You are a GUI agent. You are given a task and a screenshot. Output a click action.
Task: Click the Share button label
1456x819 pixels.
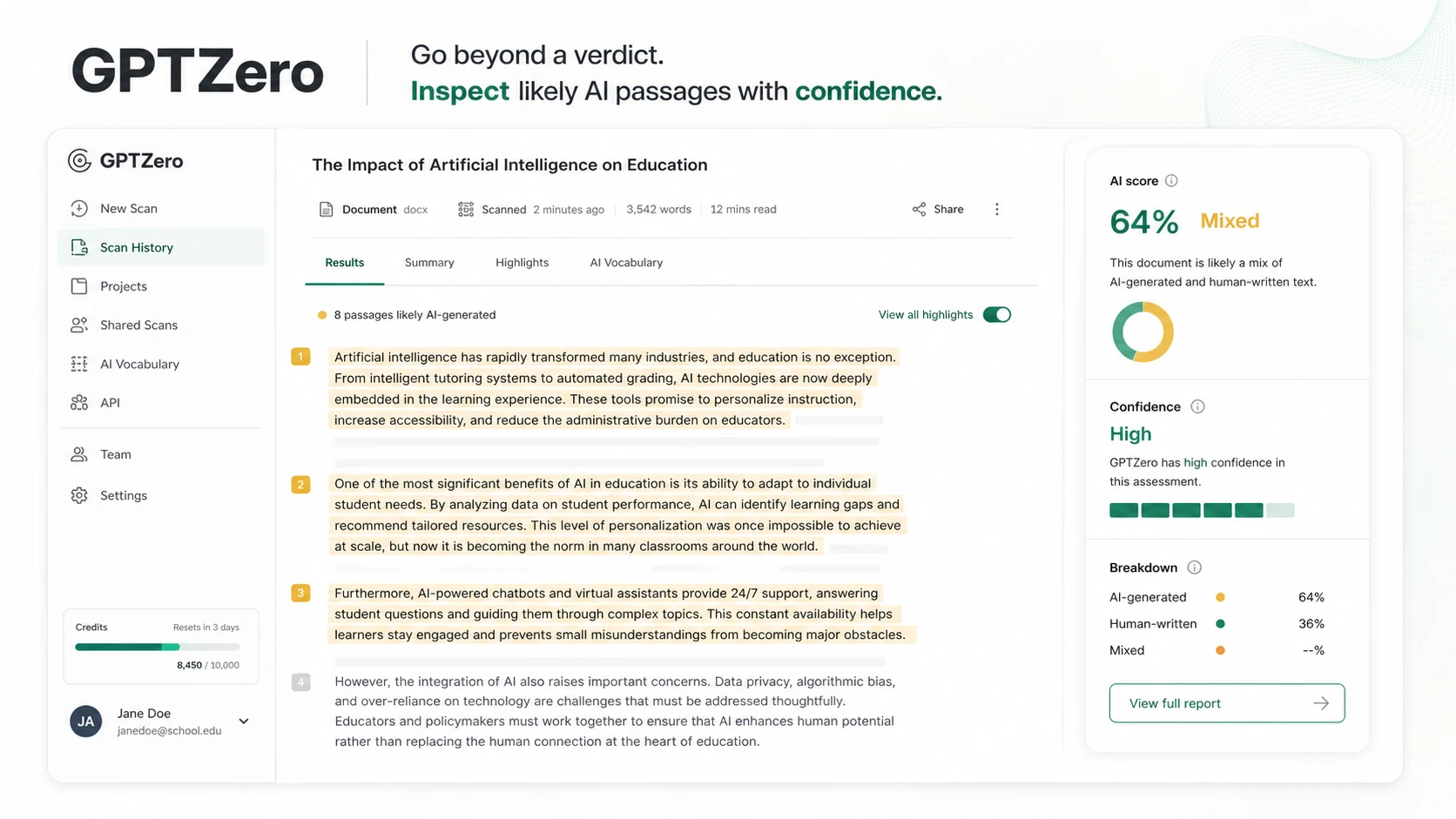pos(948,209)
